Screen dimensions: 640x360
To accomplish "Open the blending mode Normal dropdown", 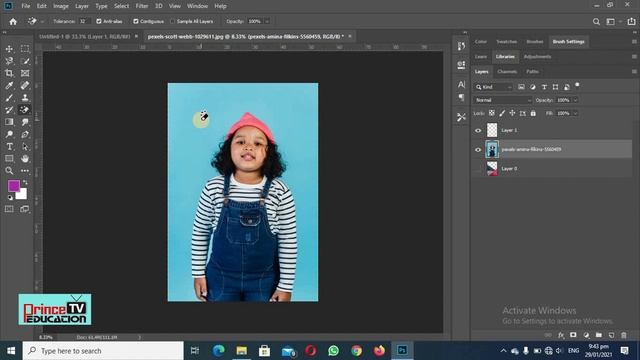I will [x=503, y=100].
